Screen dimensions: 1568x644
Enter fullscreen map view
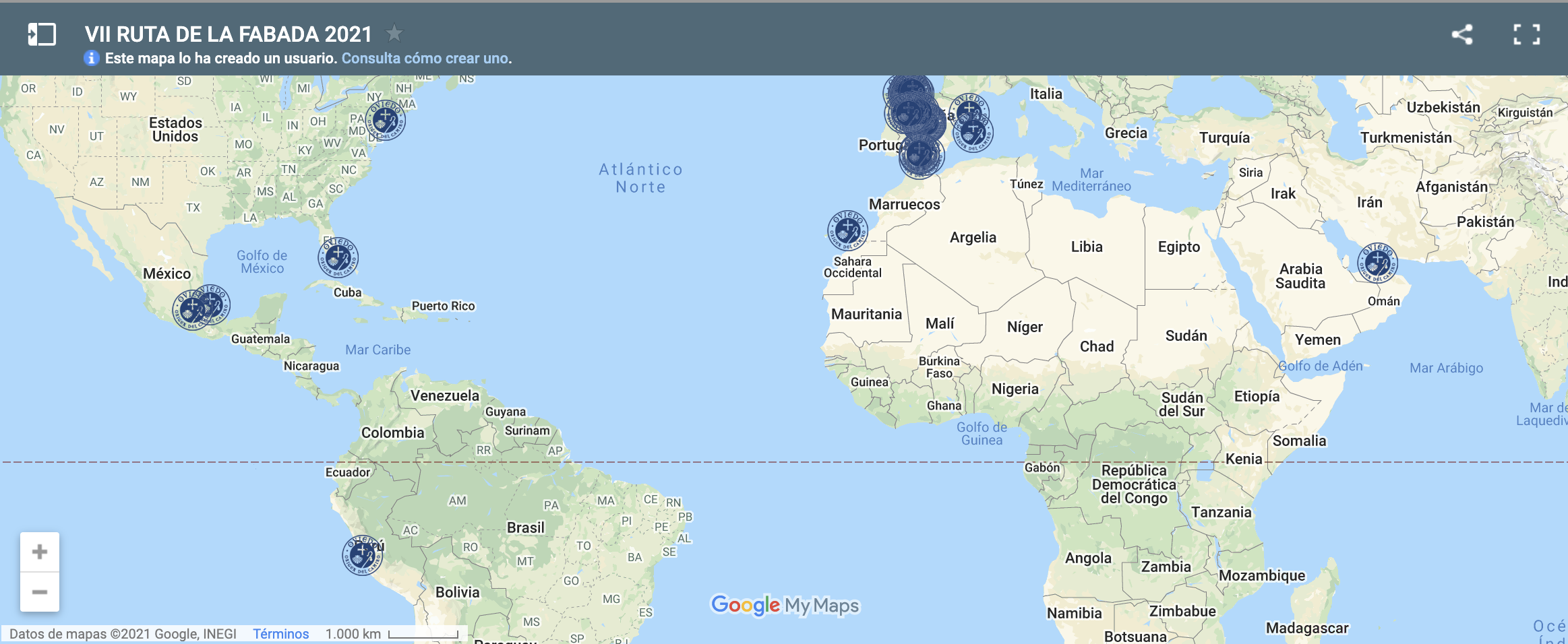tap(1526, 34)
